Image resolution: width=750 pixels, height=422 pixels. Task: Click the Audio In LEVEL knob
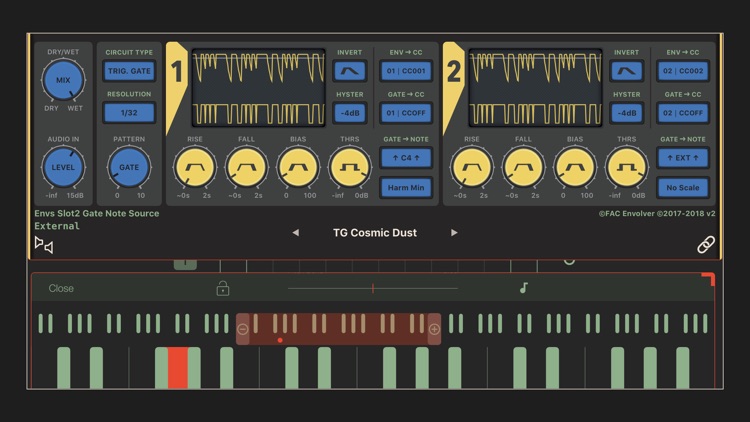click(x=63, y=167)
